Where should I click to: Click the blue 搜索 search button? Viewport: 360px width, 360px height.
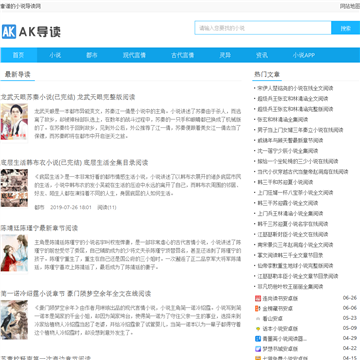tap(346, 28)
